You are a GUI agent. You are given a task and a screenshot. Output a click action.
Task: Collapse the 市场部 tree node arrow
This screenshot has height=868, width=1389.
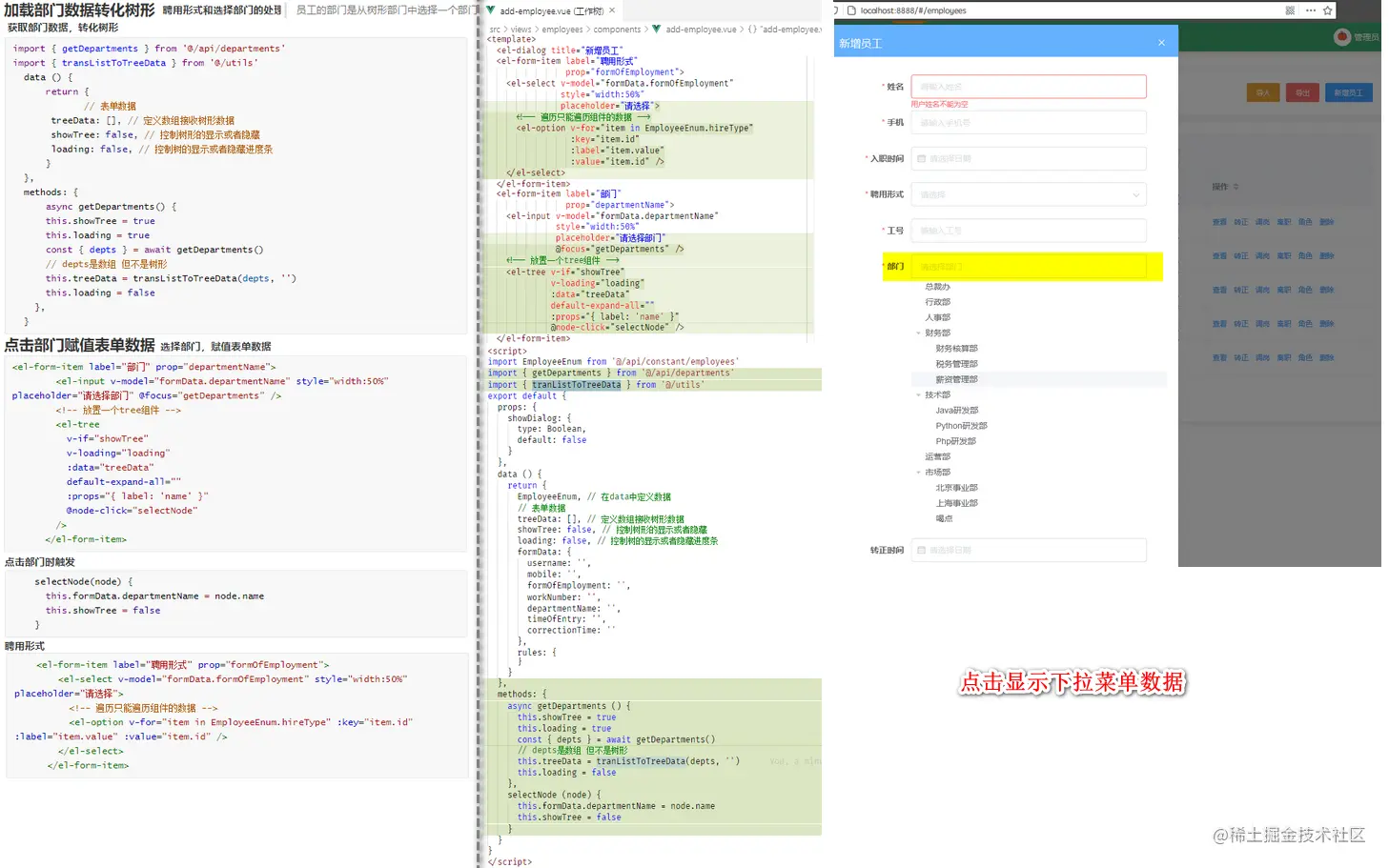pos(919,473)
